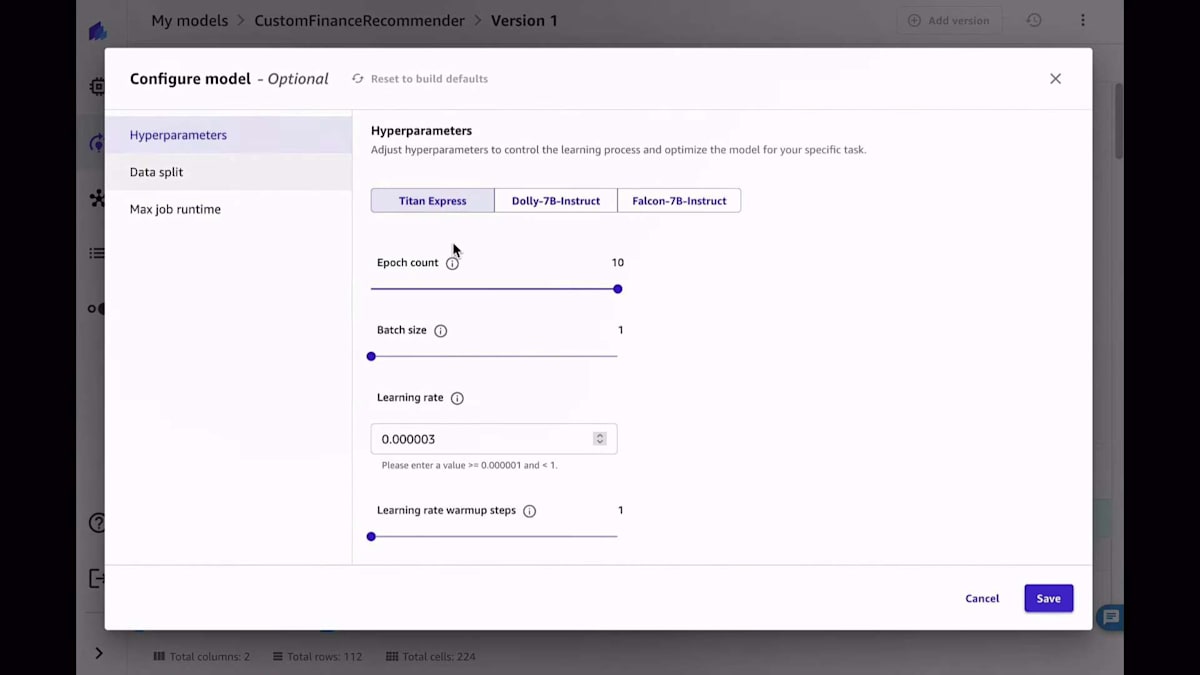Click the Learning rate warmup steps slider handle

coord(371,537)
